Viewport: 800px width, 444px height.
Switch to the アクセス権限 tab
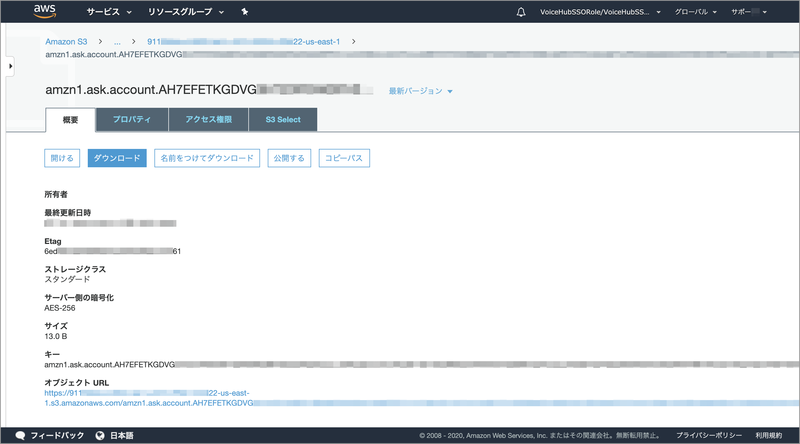pos(209,119)
